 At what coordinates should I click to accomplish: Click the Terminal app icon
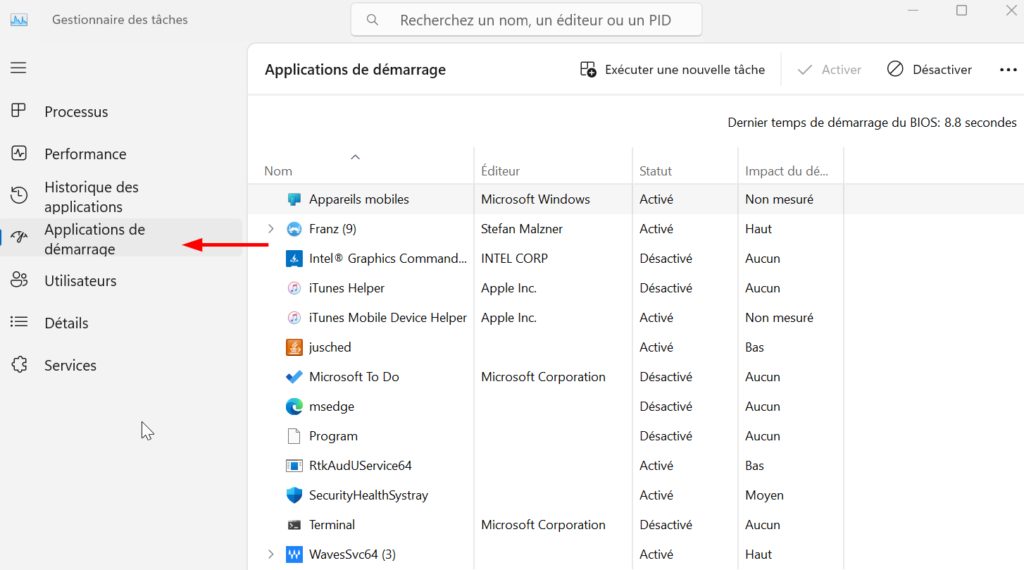coord(295,525)
